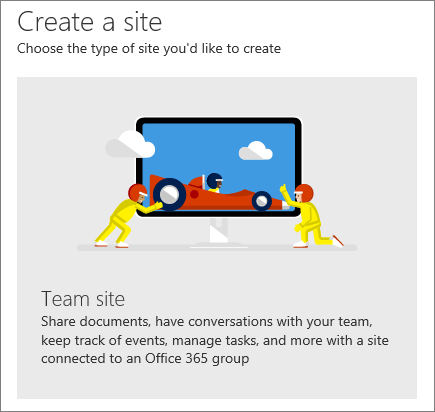Click the monitor stand

(x=219, y=232)
